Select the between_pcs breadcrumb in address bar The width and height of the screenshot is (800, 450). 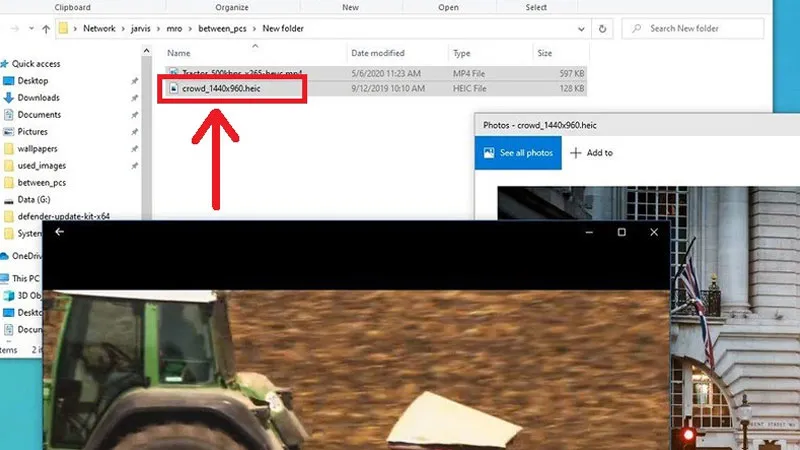coord(222,29)
